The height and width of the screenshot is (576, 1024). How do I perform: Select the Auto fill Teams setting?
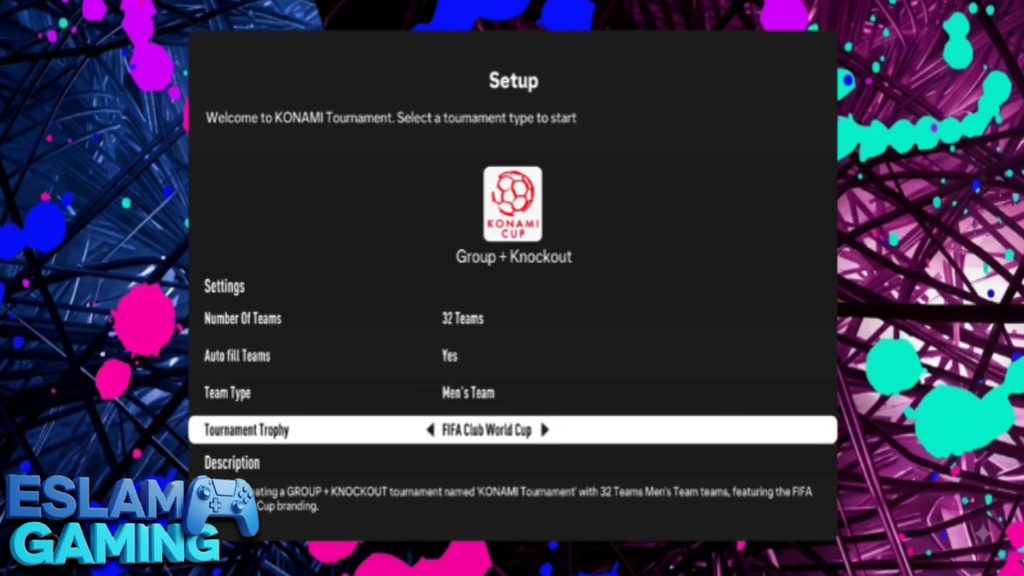click(x=513, y=356)
